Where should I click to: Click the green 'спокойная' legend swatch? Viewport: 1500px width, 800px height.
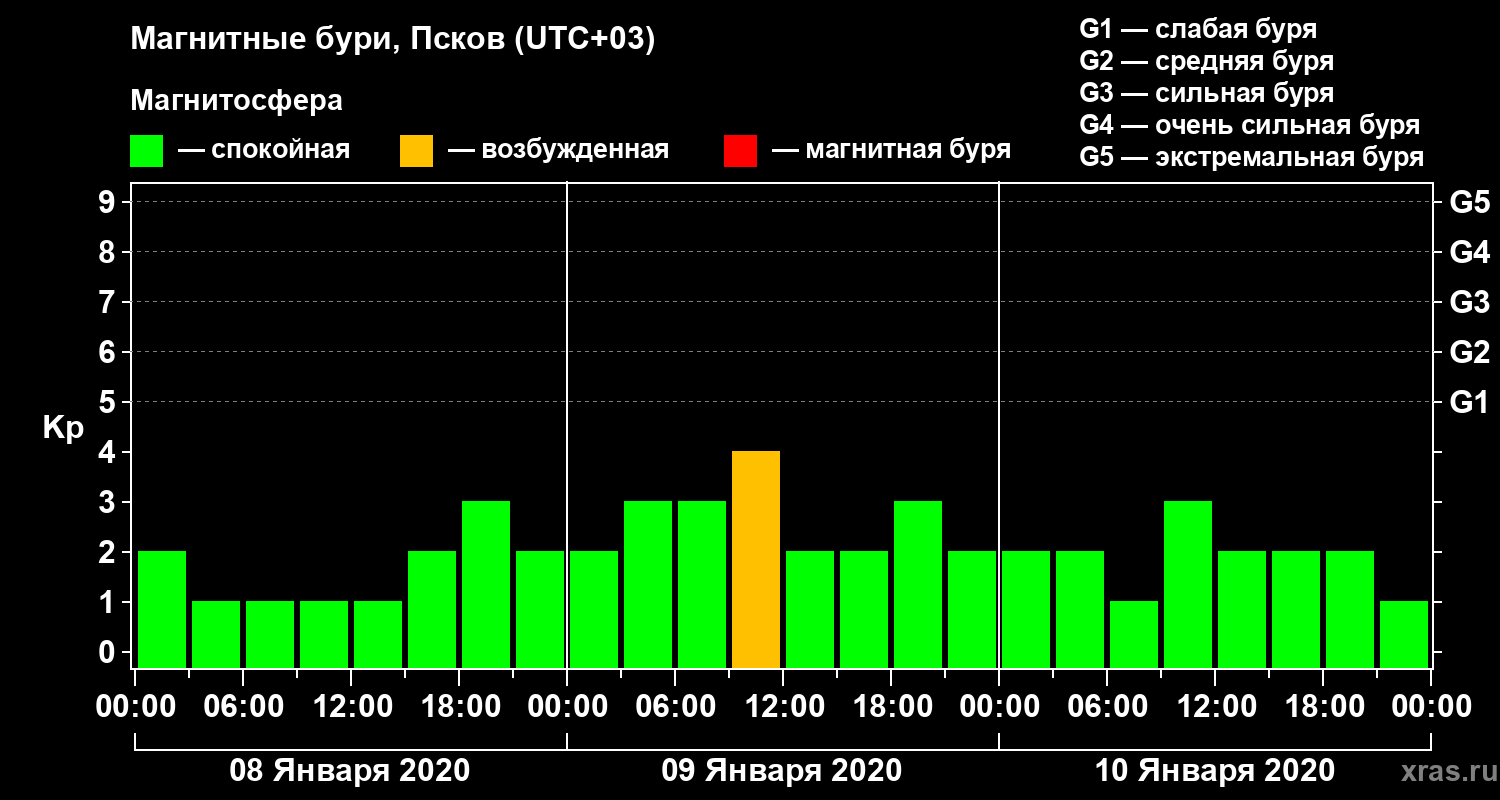pyautogui.click(x=146, y=151)
